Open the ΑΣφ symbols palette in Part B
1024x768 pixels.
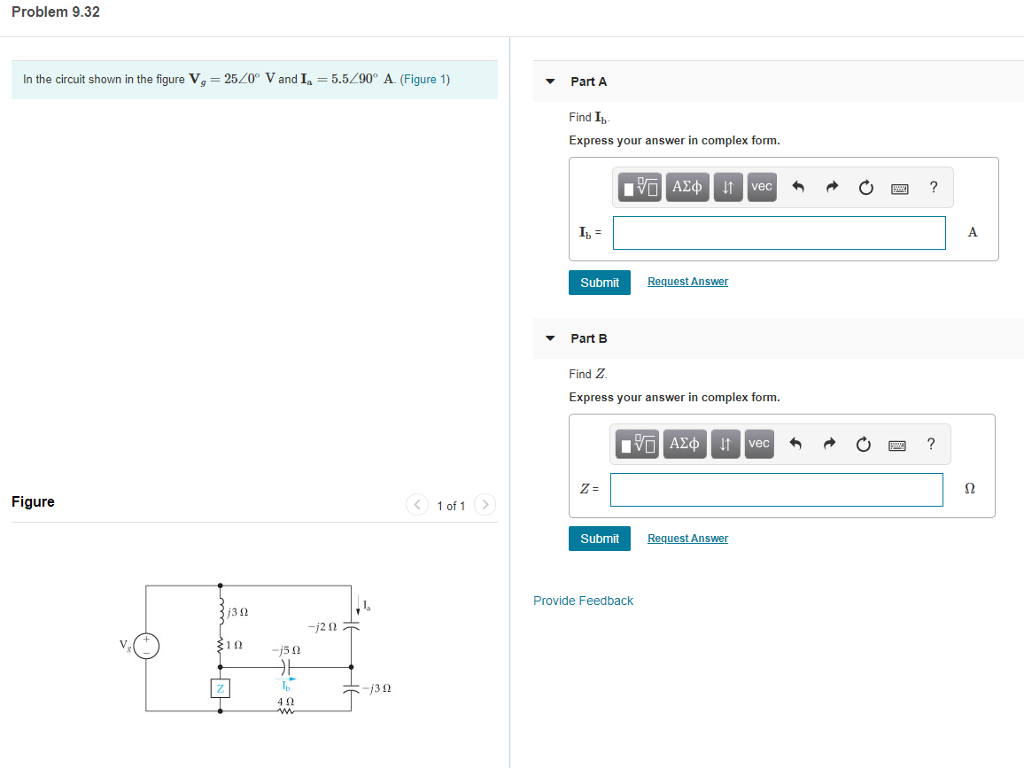[x=684, y=444]
